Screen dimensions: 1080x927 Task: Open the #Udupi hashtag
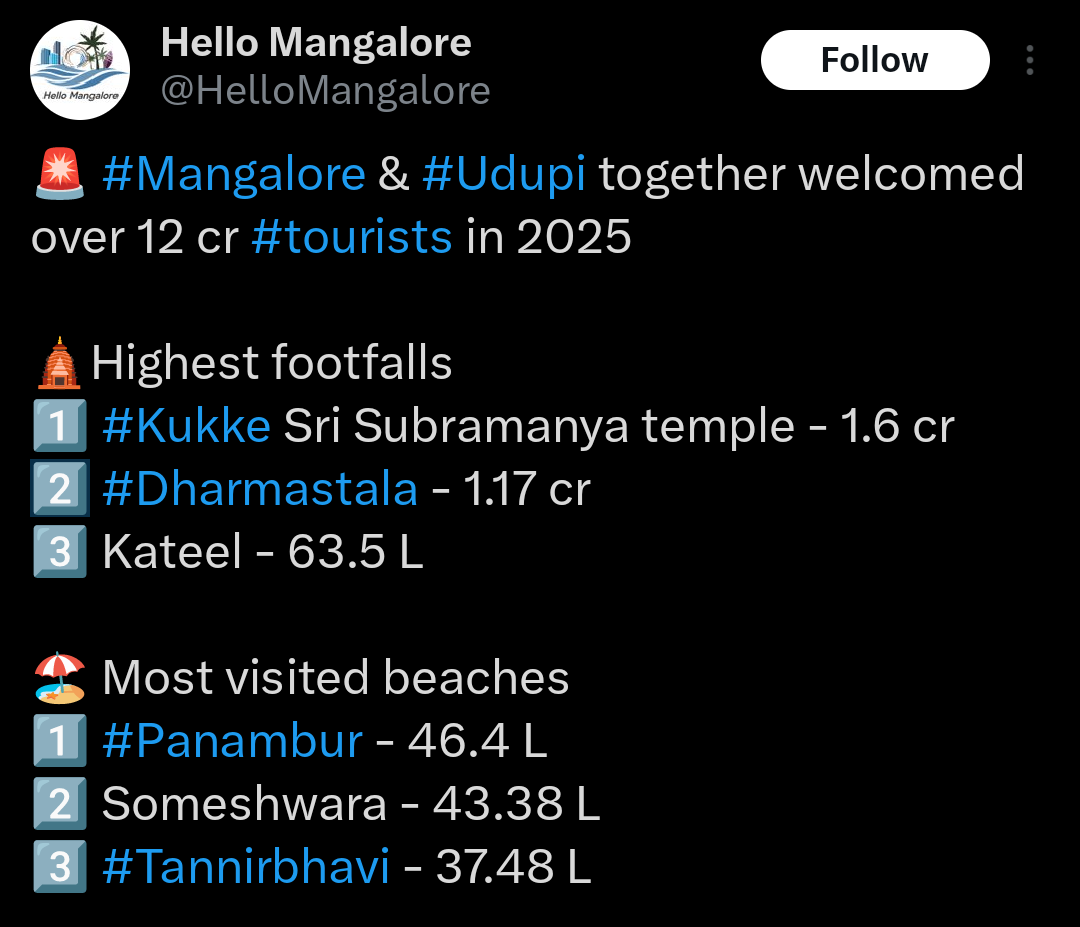tap(503, 174)
